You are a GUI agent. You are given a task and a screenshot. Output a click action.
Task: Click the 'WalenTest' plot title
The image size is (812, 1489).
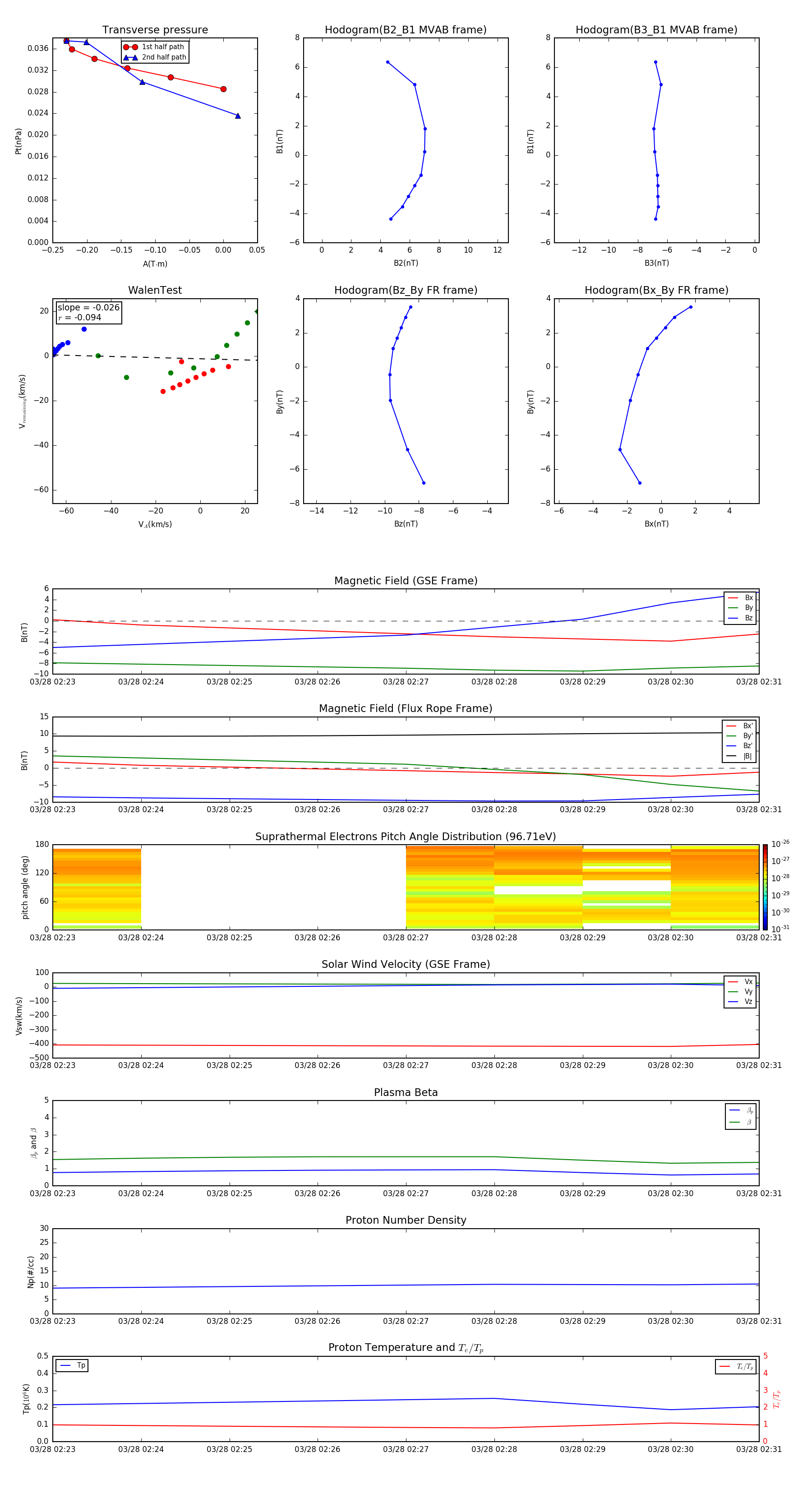coord(155,290)
